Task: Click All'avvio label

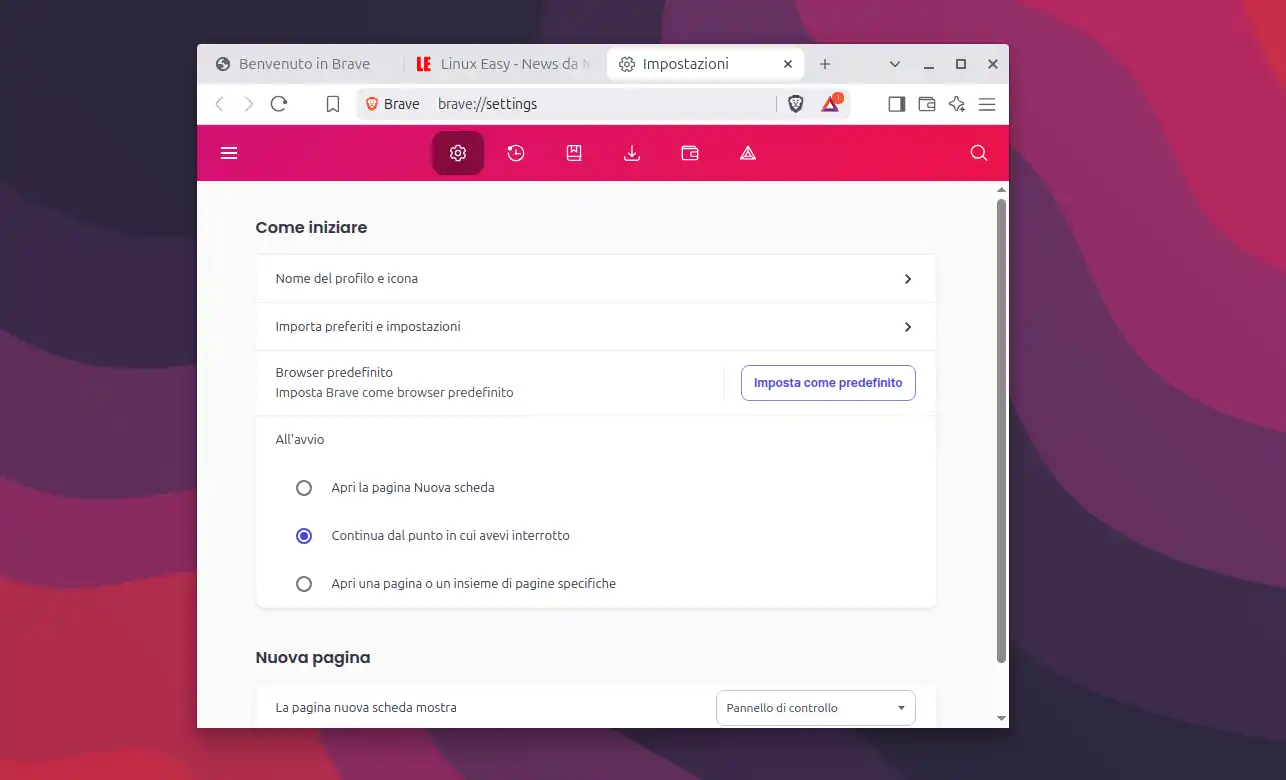Action: (300, 440)
